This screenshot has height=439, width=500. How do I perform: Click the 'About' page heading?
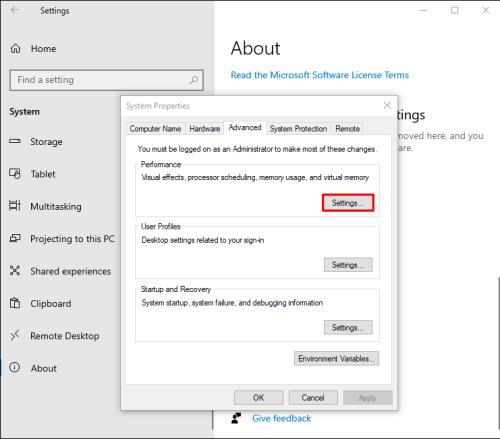pos(256,48)
